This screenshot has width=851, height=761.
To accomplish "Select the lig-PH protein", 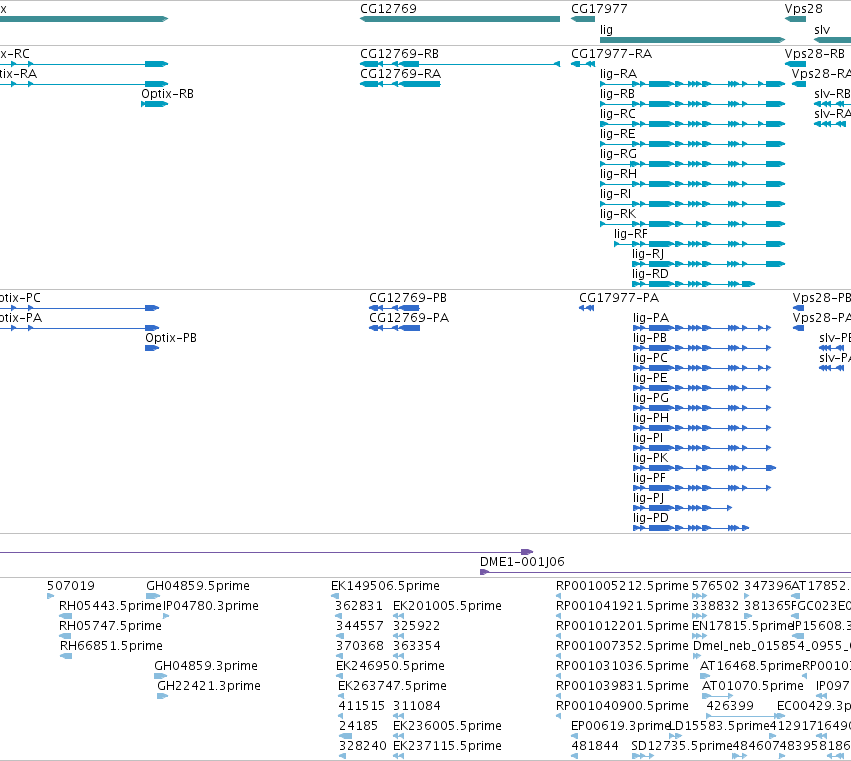I will 651,418.
